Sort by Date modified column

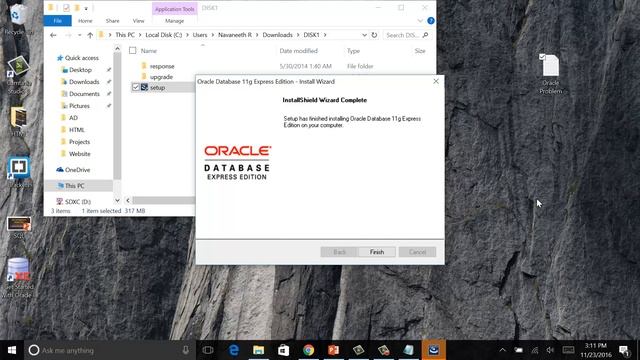298,51
